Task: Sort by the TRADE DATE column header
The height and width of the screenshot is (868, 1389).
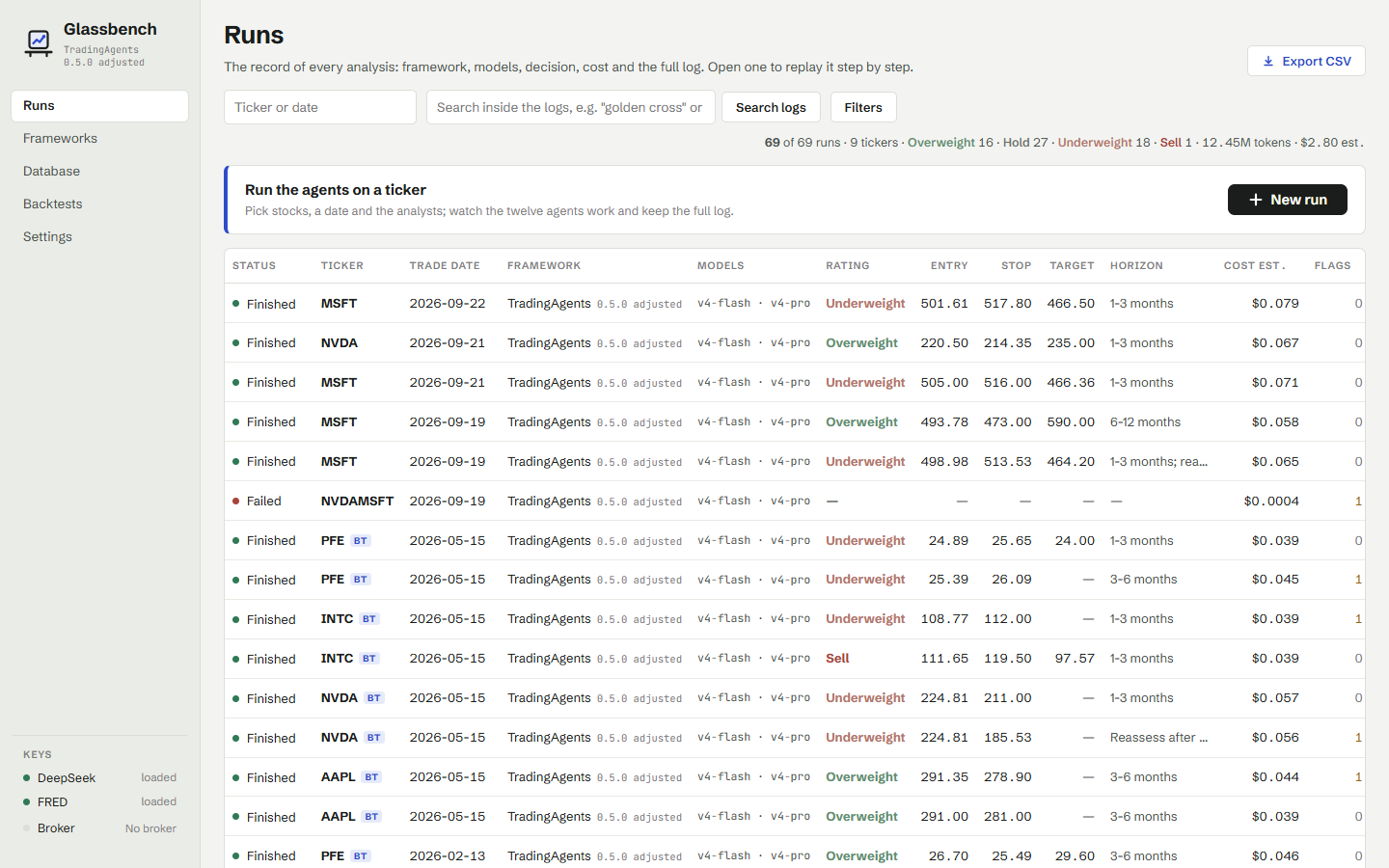Action: pos(445,265)
